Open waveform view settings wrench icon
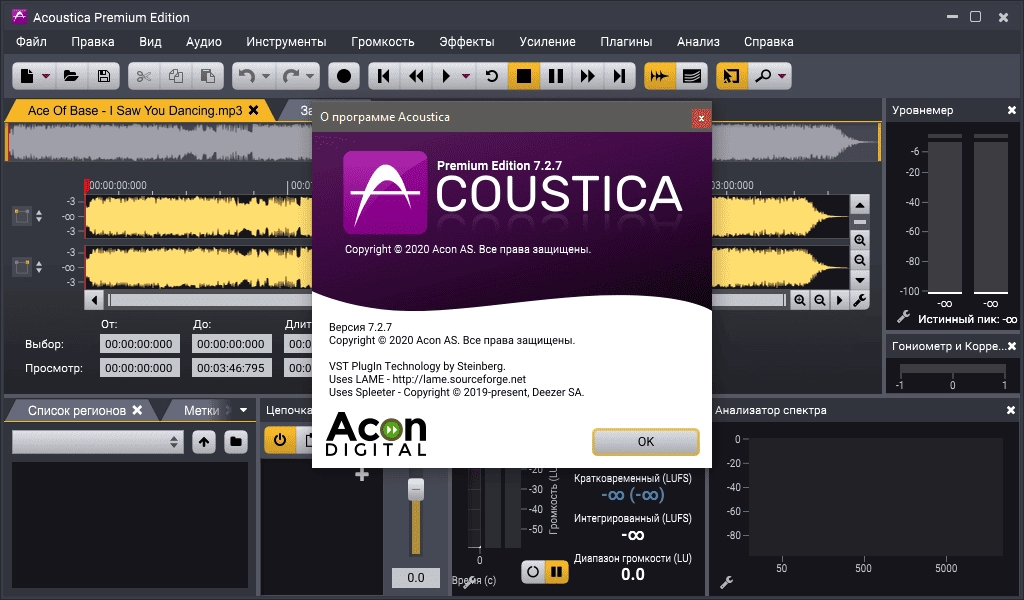Image resolution: width=1024 pixels, height=600 pixels. [x=860, y=300]
